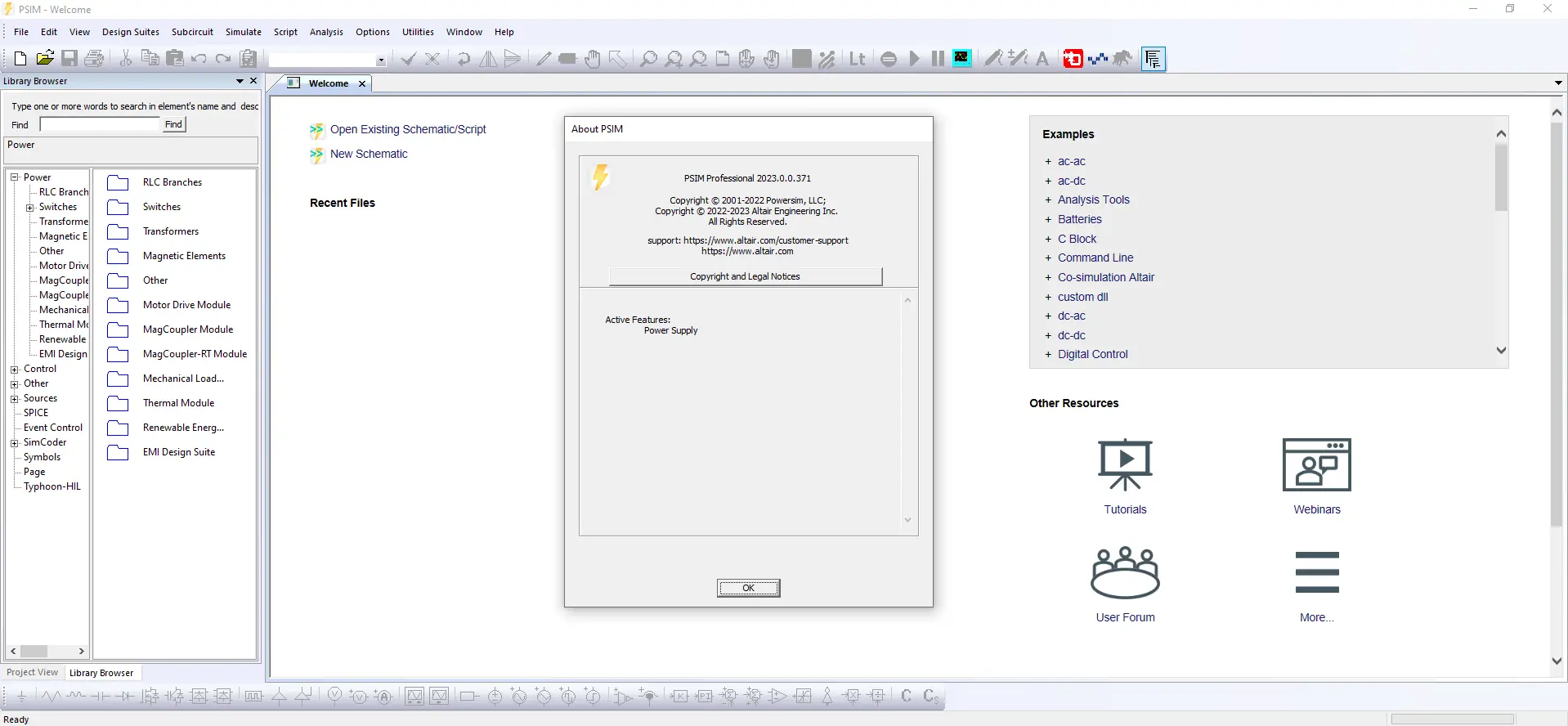This screenshot has height=726, width=1568.
Task: Close the Welcome tab
Action: 362,83
